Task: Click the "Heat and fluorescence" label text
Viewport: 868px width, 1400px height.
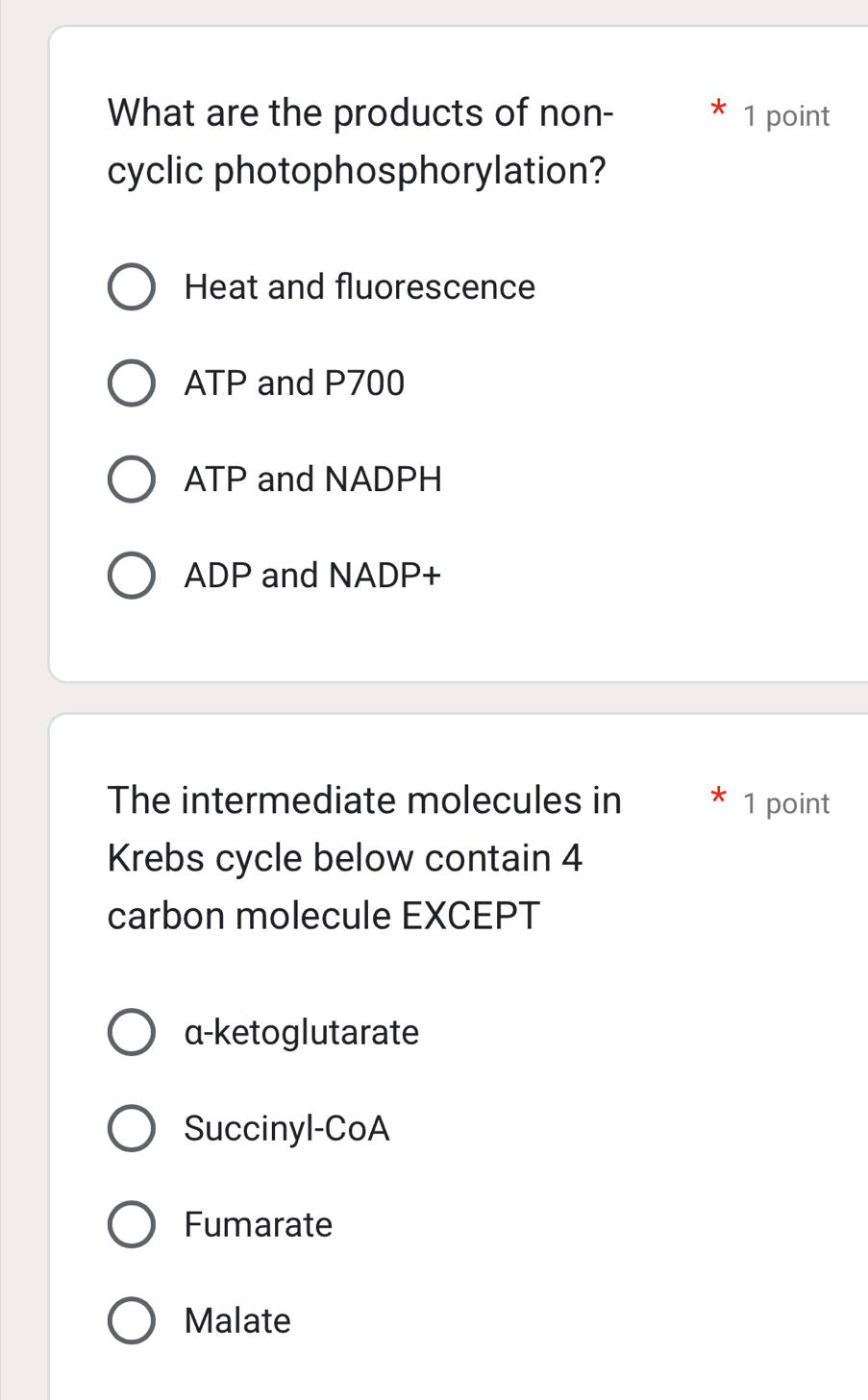Action: pos(360,286)
